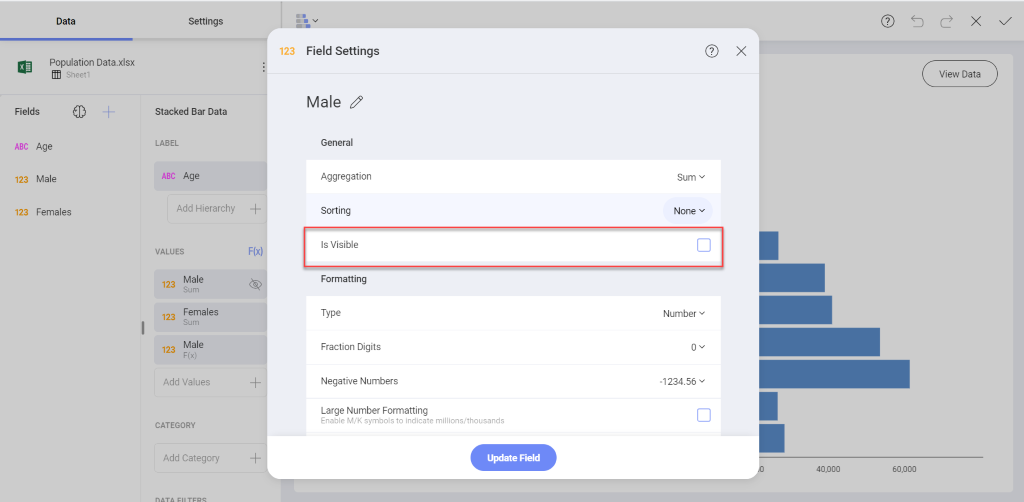Open Negative Numbers format dropdown
This screenshot has height=502, width=1024.
682,381
